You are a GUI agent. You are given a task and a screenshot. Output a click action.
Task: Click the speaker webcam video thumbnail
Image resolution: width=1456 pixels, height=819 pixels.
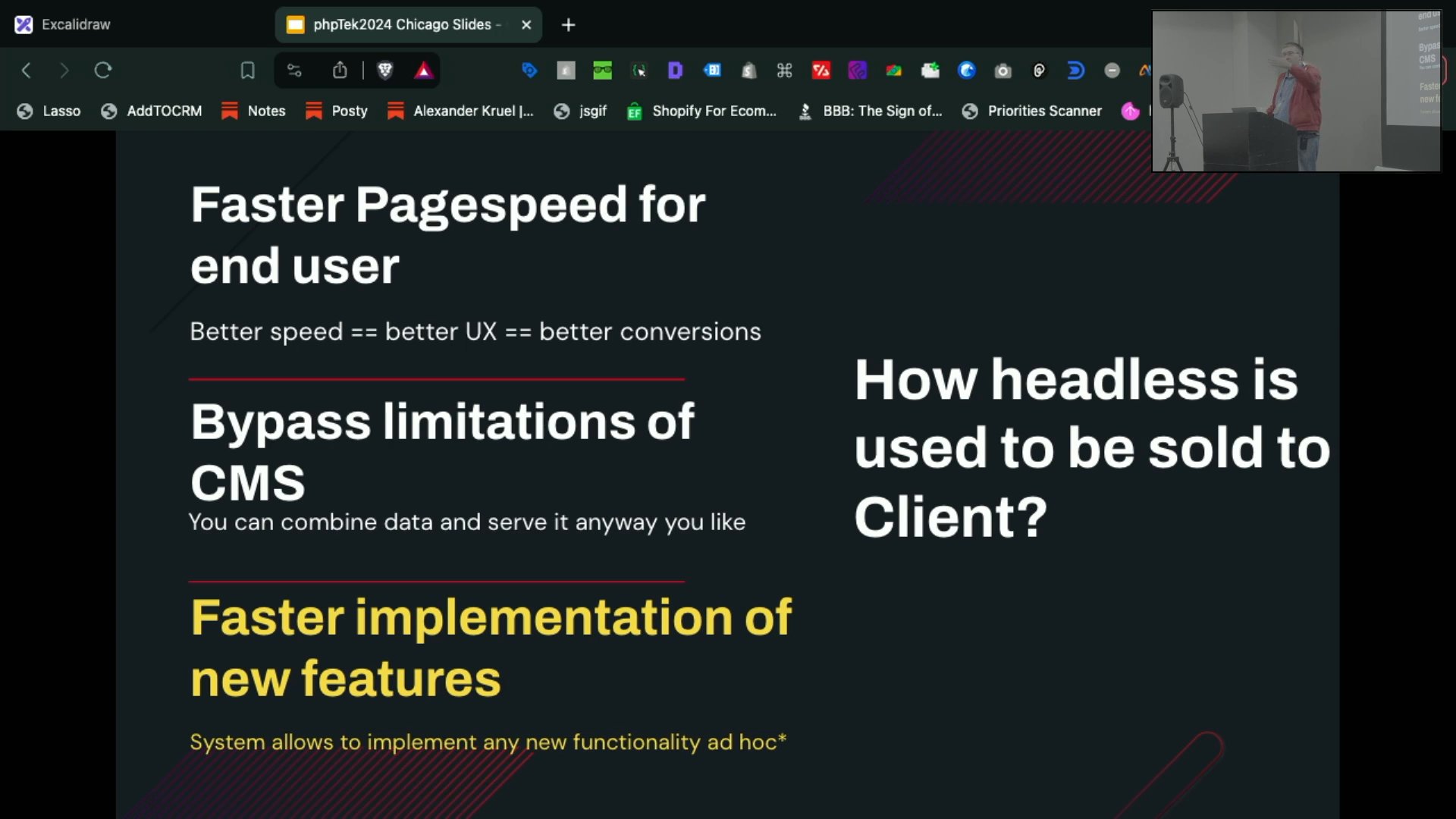(x=1296, y=91)
